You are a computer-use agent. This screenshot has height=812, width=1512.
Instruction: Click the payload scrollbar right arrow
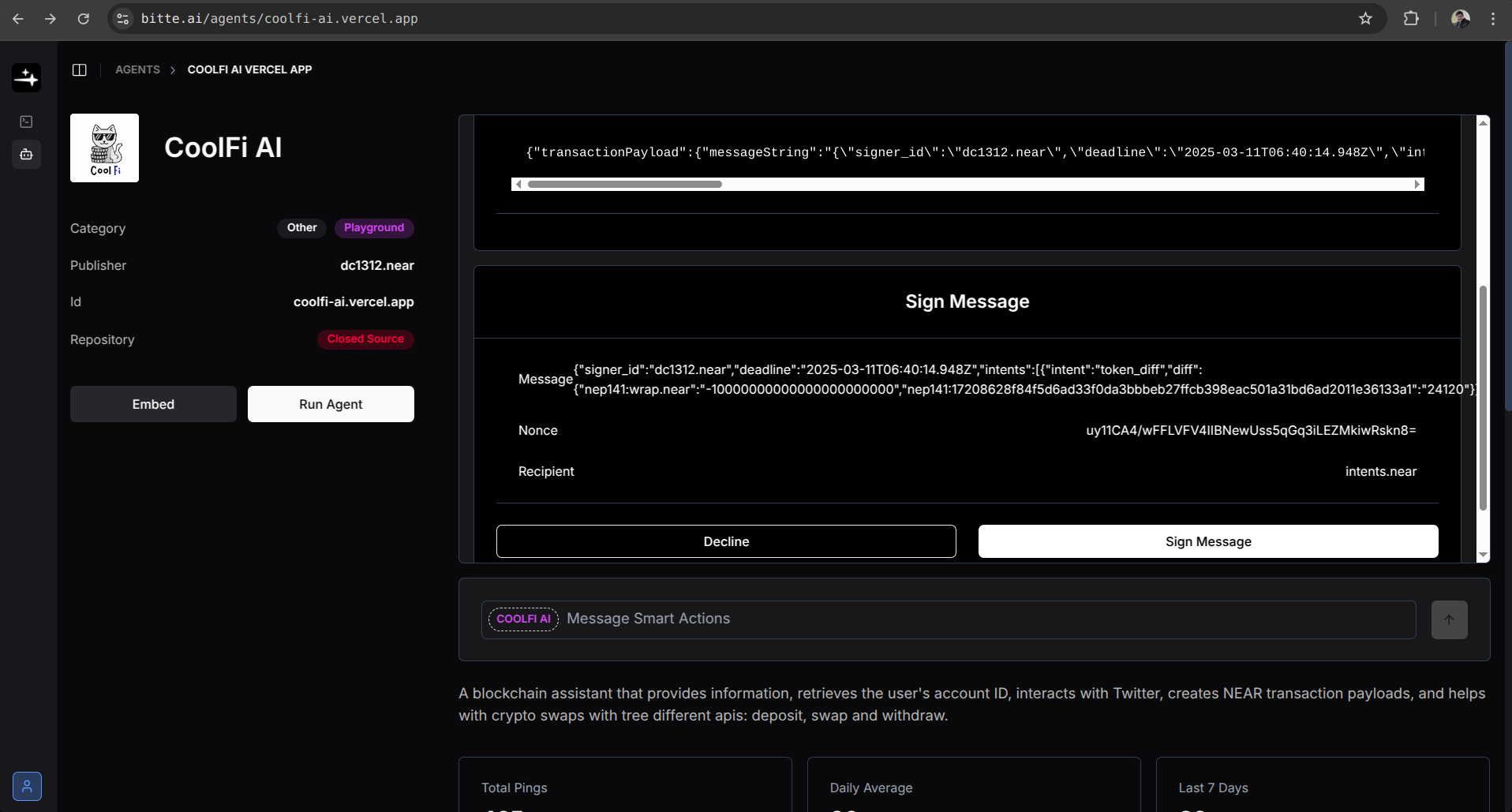[x=1417, y=184]
